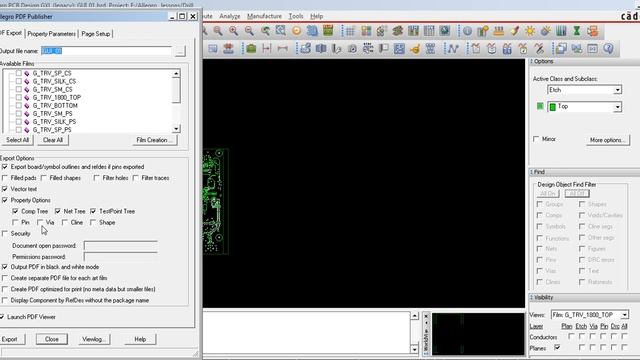
Task: Click the Add Connect zigzag routing icon
Action: point(453,49)
